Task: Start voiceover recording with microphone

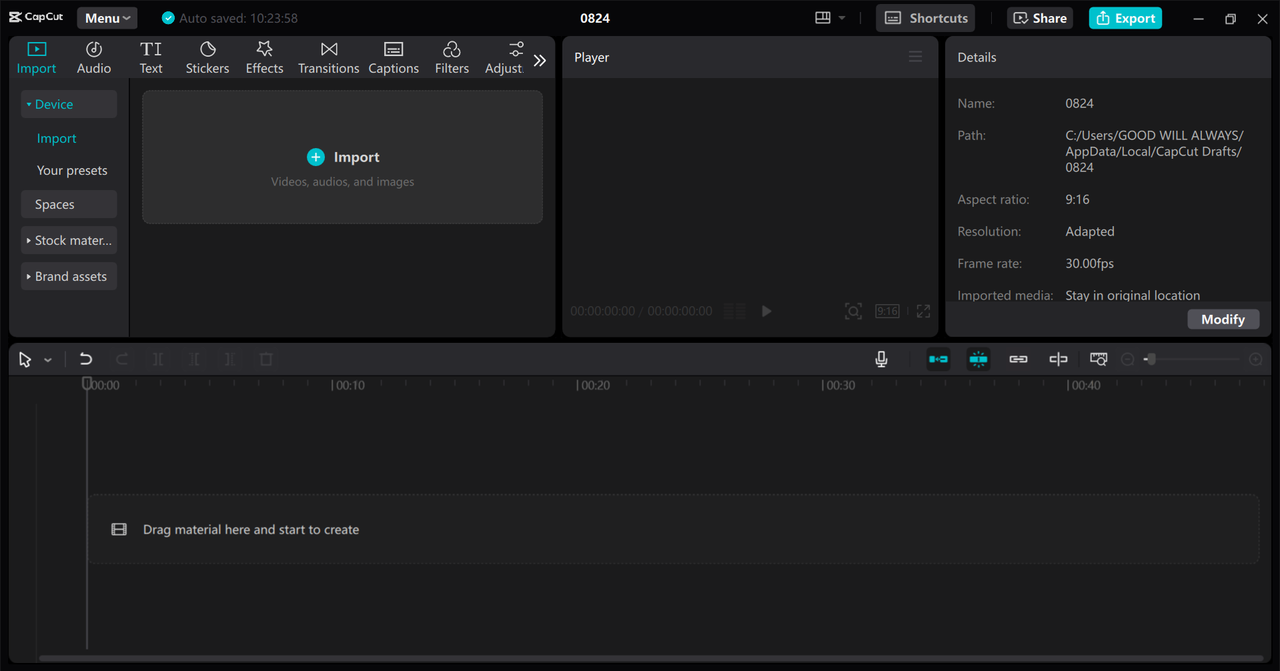Action: (881, 359)
